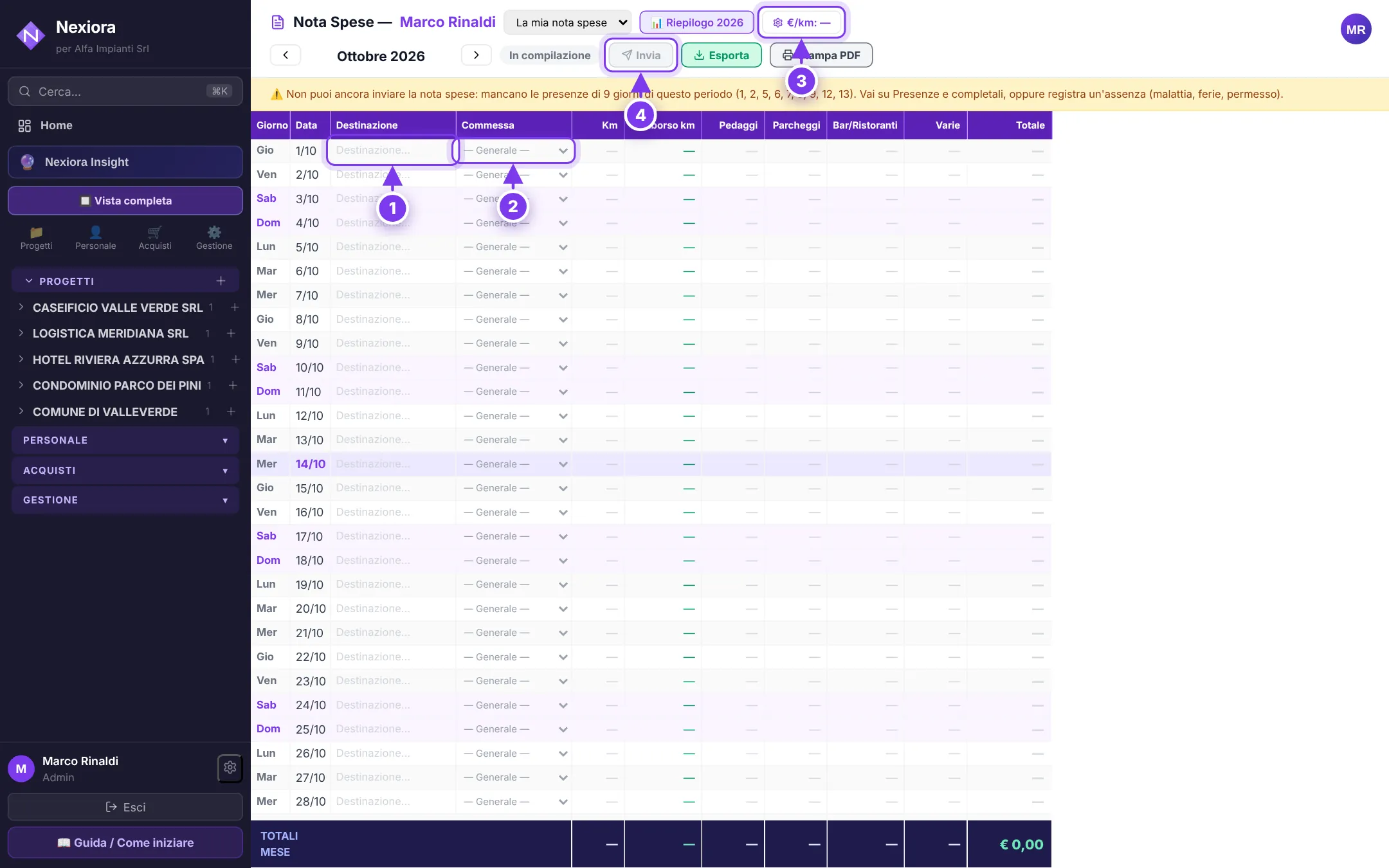
Task: Click plus icon next to COMUNE DI VALLEVERDE
Action: point(231,411)
